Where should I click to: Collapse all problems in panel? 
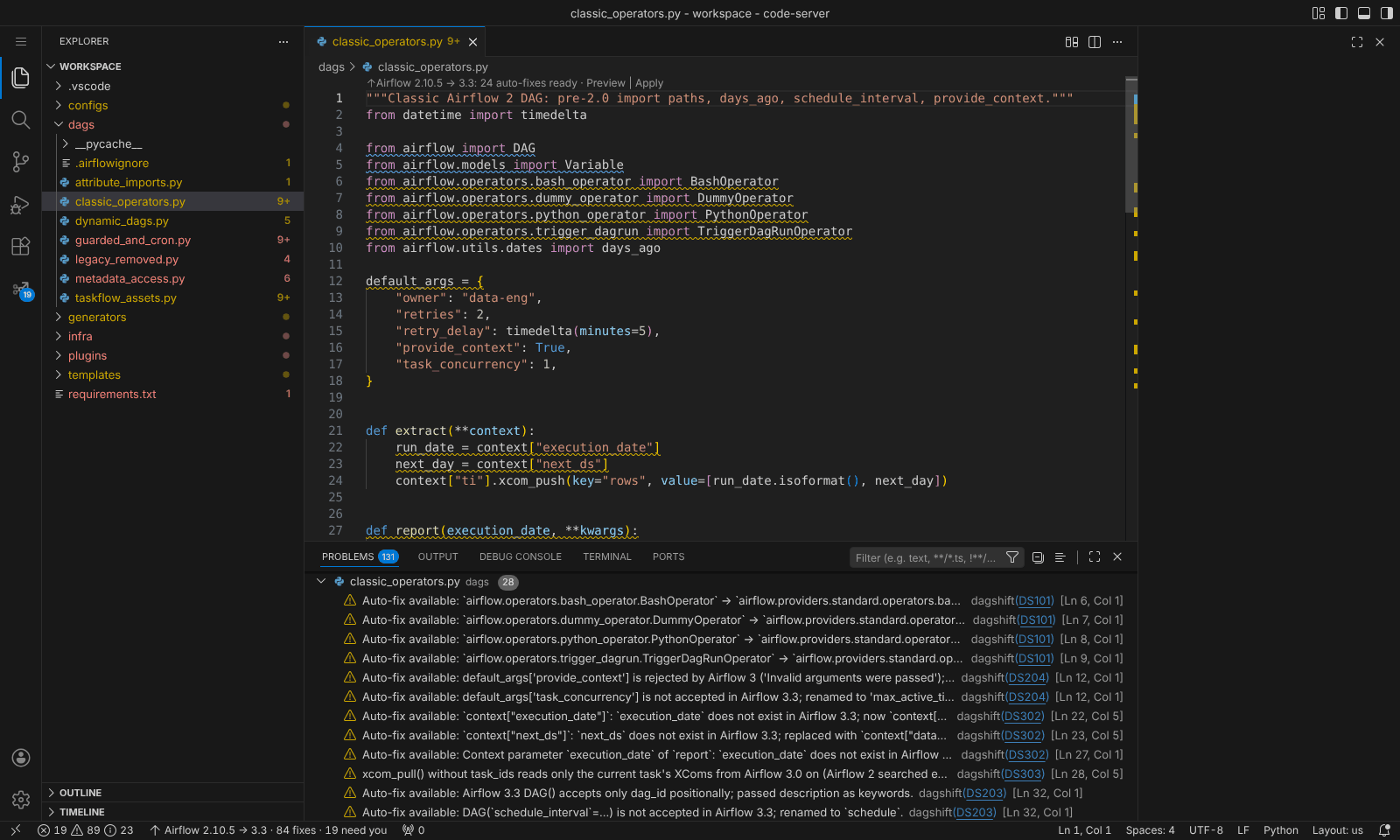pyautogui.click(x=1038, y=557)
